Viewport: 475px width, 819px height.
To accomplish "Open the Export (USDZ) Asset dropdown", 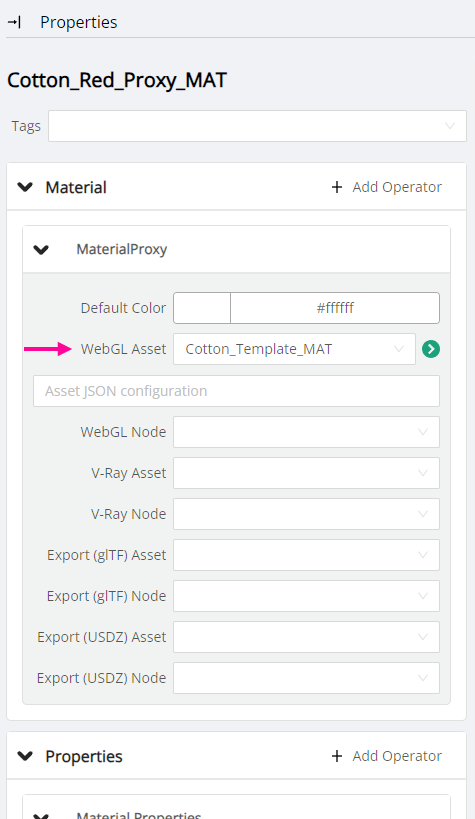I will (x=306, y=637).
